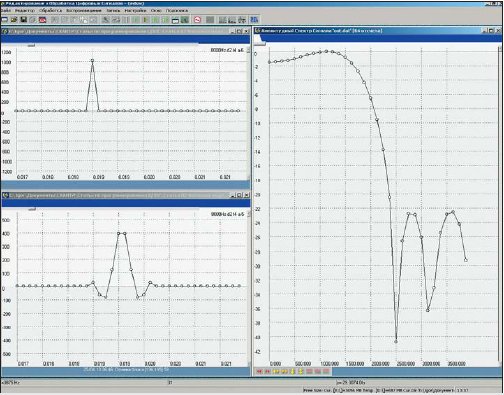Click the small window-like icon in main toolbar
This screenshot has height=395, width=504.
pyautogui.click(x=175, y=20)
